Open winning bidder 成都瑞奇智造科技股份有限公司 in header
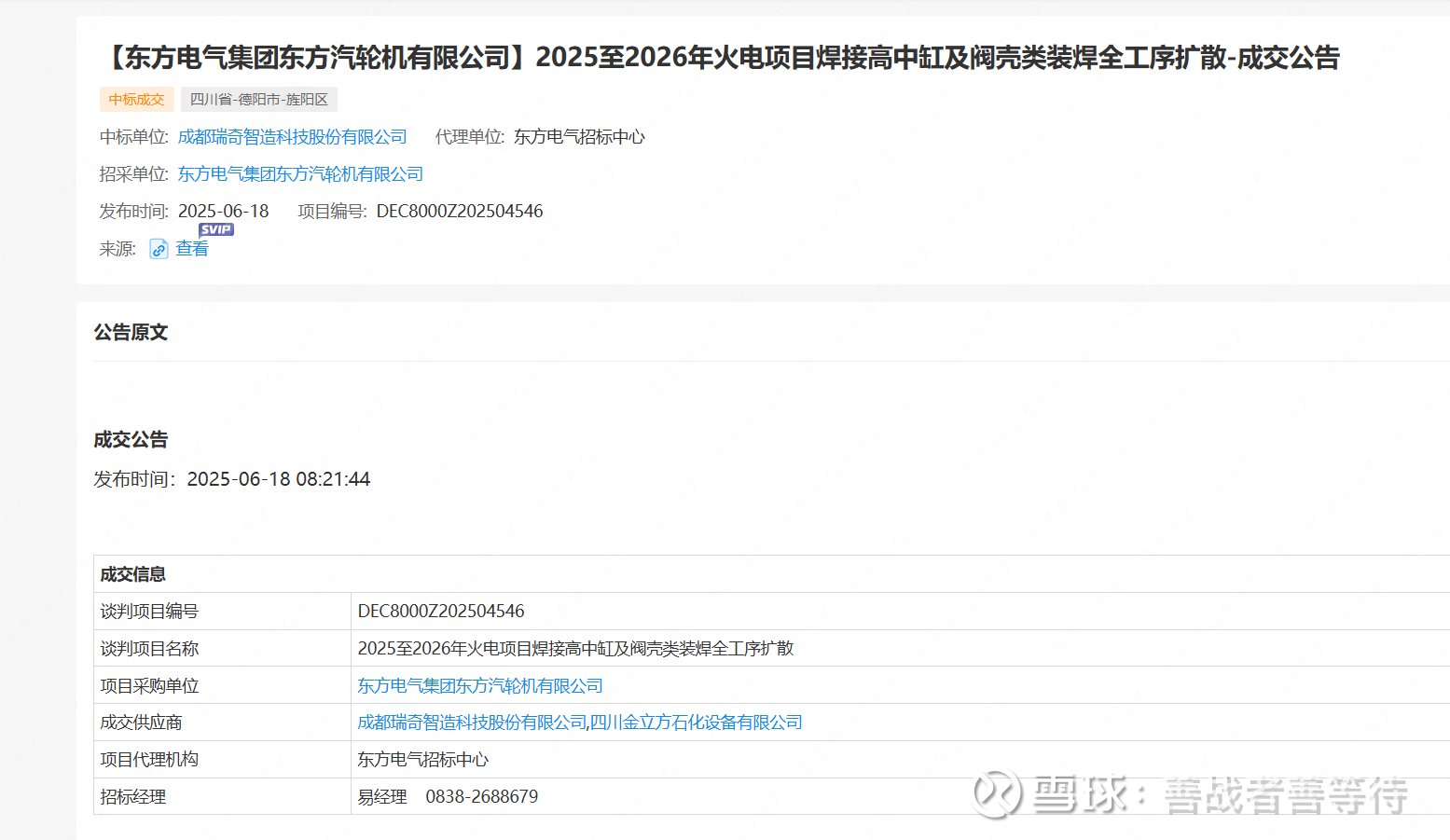The width and height of the screenshot is (1450, 840). pyautogui.click(x=293, y=137)
